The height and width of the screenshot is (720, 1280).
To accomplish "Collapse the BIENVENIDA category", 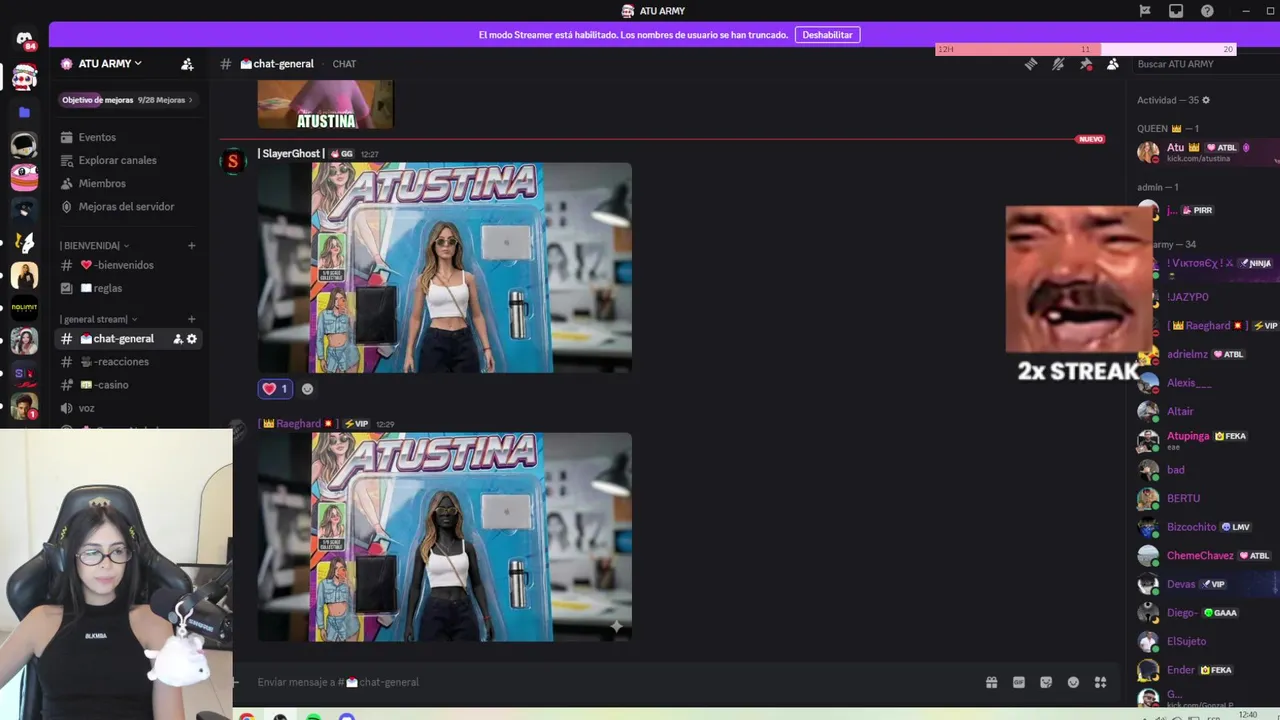I will (x=95, y=245).
